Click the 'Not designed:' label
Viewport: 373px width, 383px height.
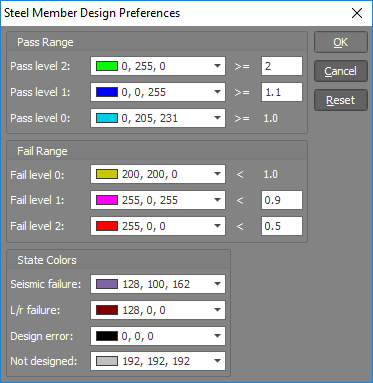click(x=44, y=361)
